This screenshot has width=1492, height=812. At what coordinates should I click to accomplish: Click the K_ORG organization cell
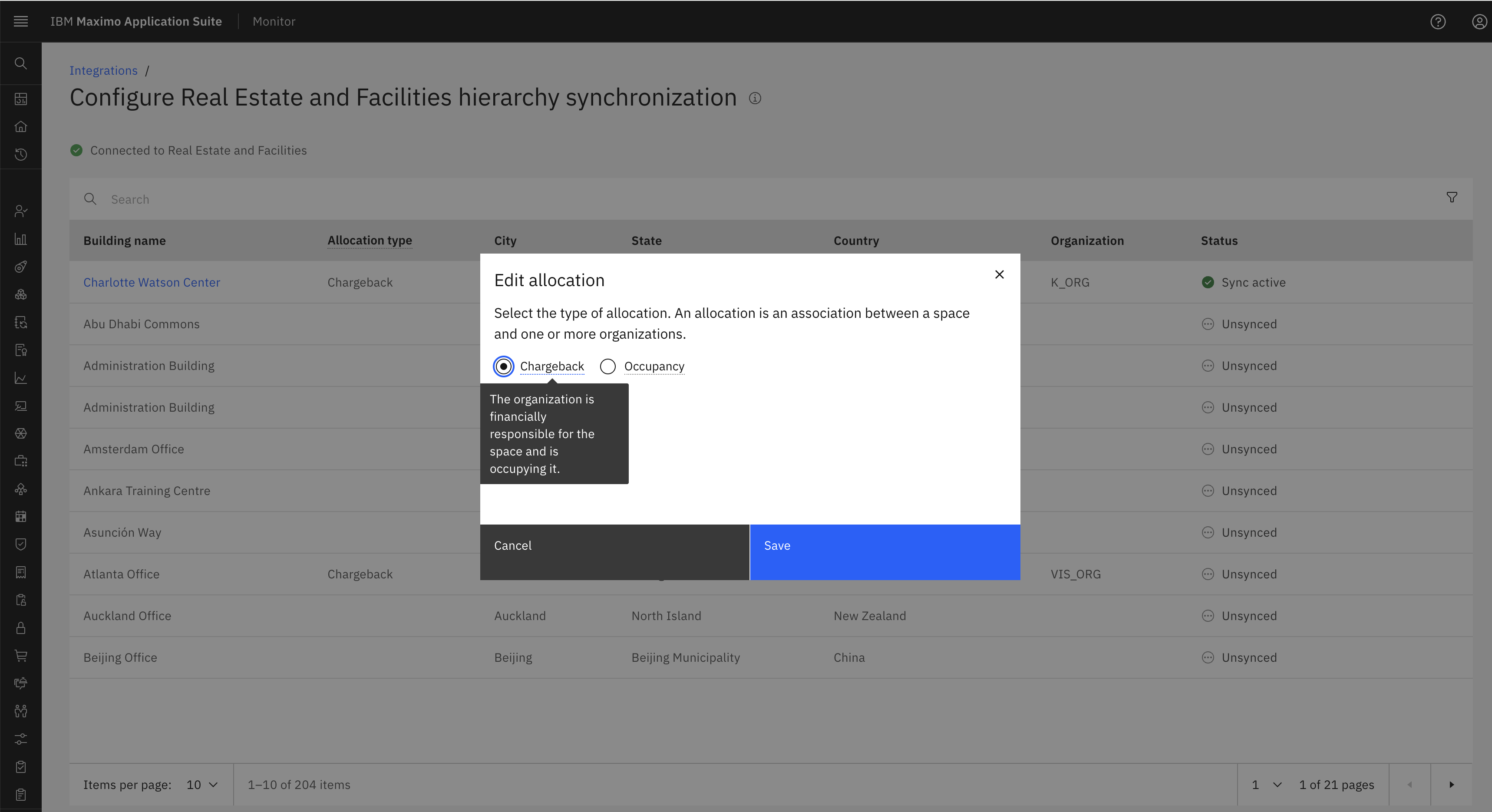[1070, 283]
